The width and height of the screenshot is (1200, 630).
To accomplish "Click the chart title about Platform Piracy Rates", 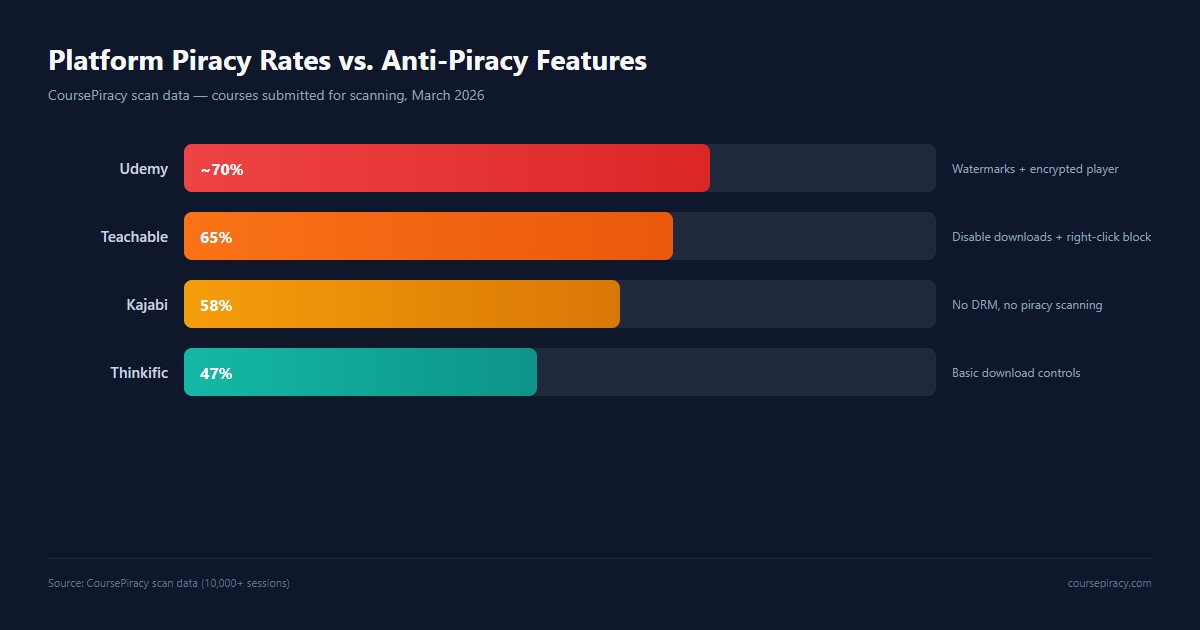I will (x=347, y=61).
